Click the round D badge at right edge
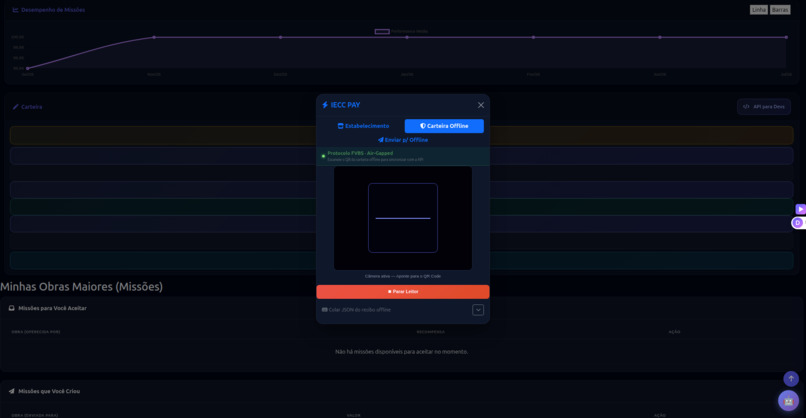The height and width of the screenshot is (418, 806). coord(798,223)
